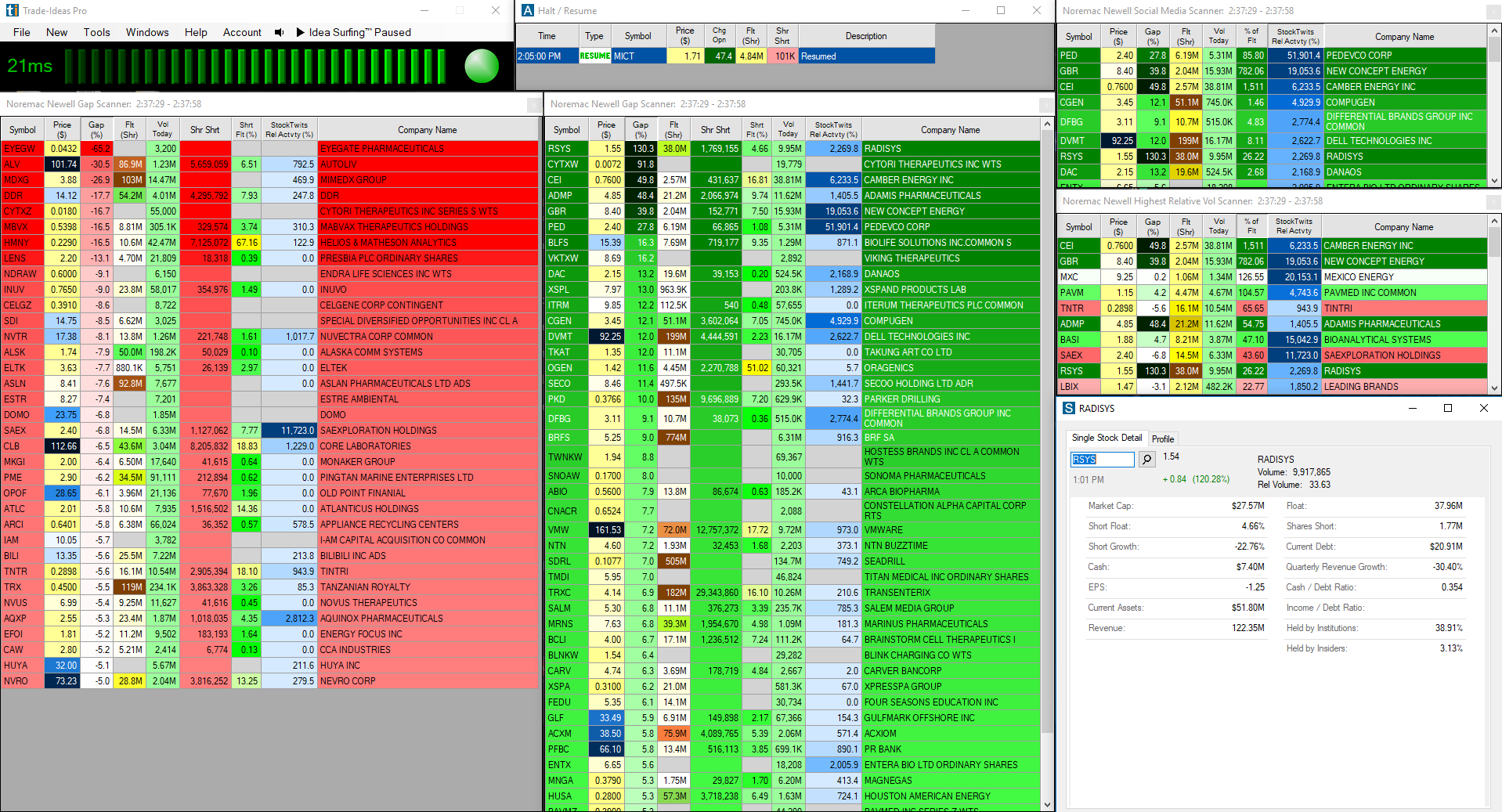Select EYEGW row in left Gap Scanner
The image size is (1502, 812).
click(x=270, y=148)
